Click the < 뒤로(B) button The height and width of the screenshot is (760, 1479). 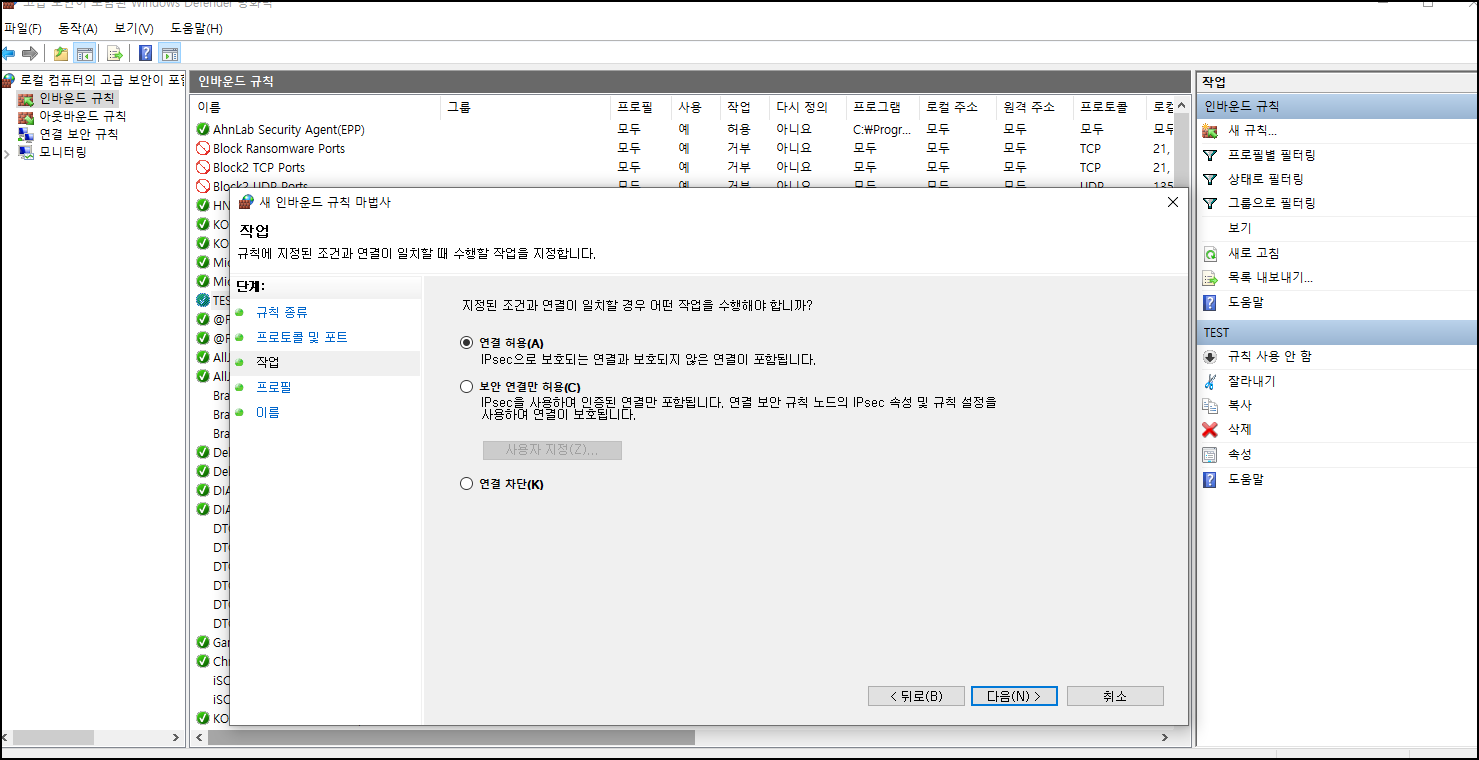[x=916, y=696]
